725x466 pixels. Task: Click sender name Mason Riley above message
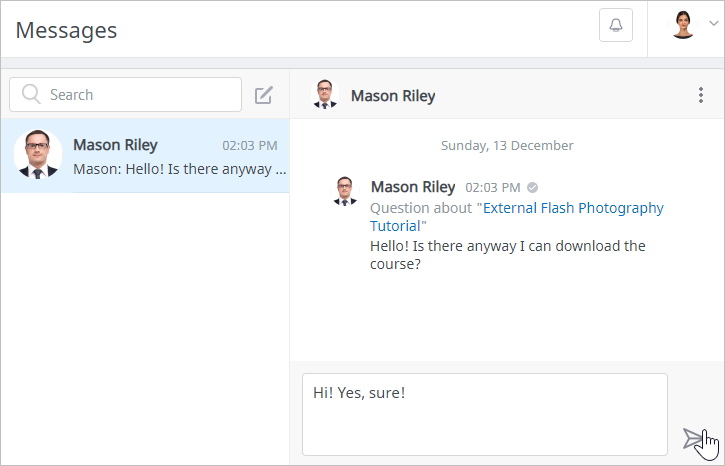click(413, 187)
